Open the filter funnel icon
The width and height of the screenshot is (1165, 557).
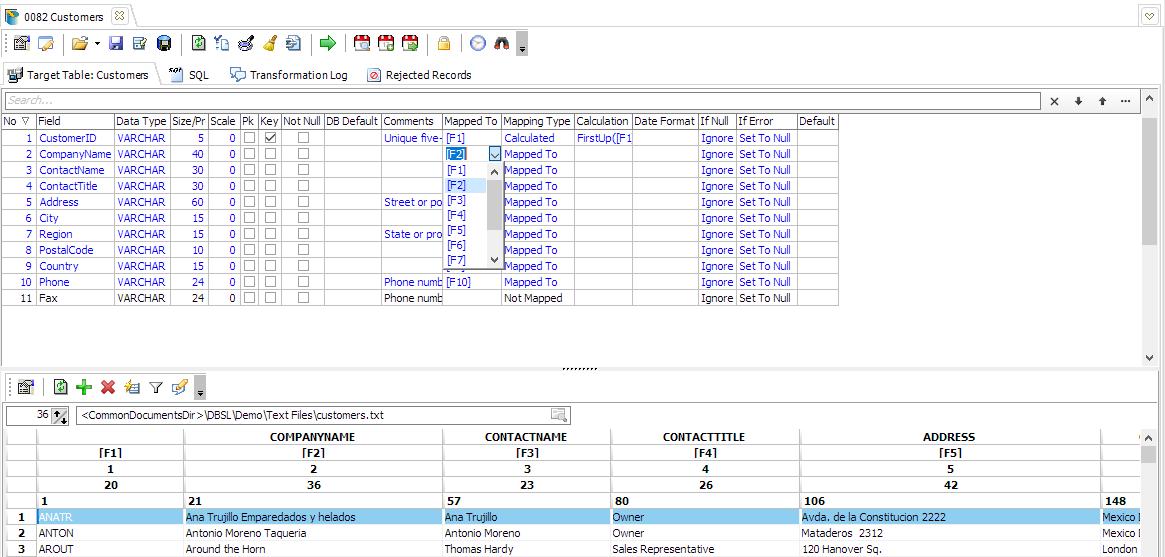pyautogui.click(x=155, y=387)
